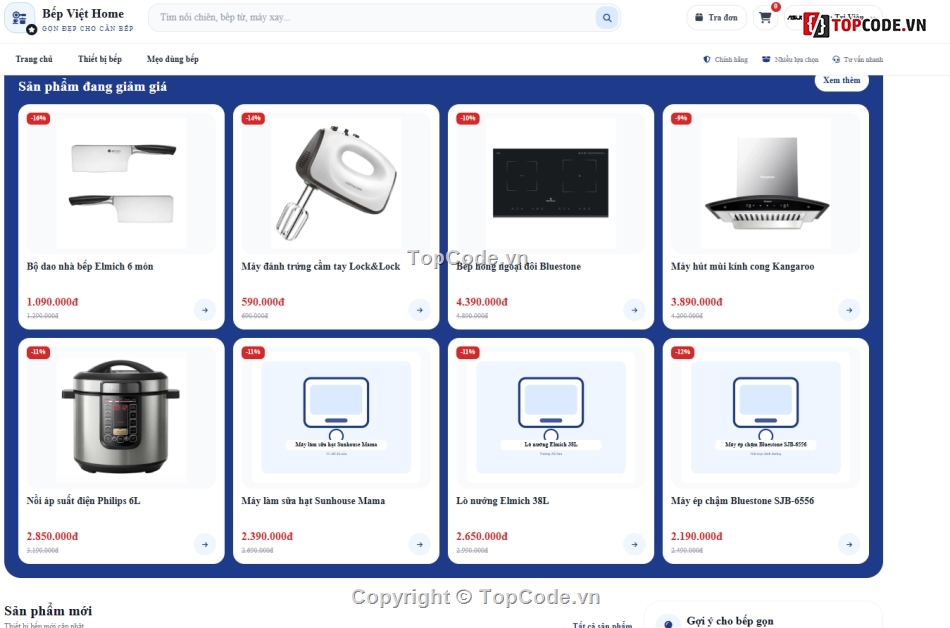This screenshot has width=950, height=628.
Task: Open Thiết bị bếp menu
Action: pos(100,59)
